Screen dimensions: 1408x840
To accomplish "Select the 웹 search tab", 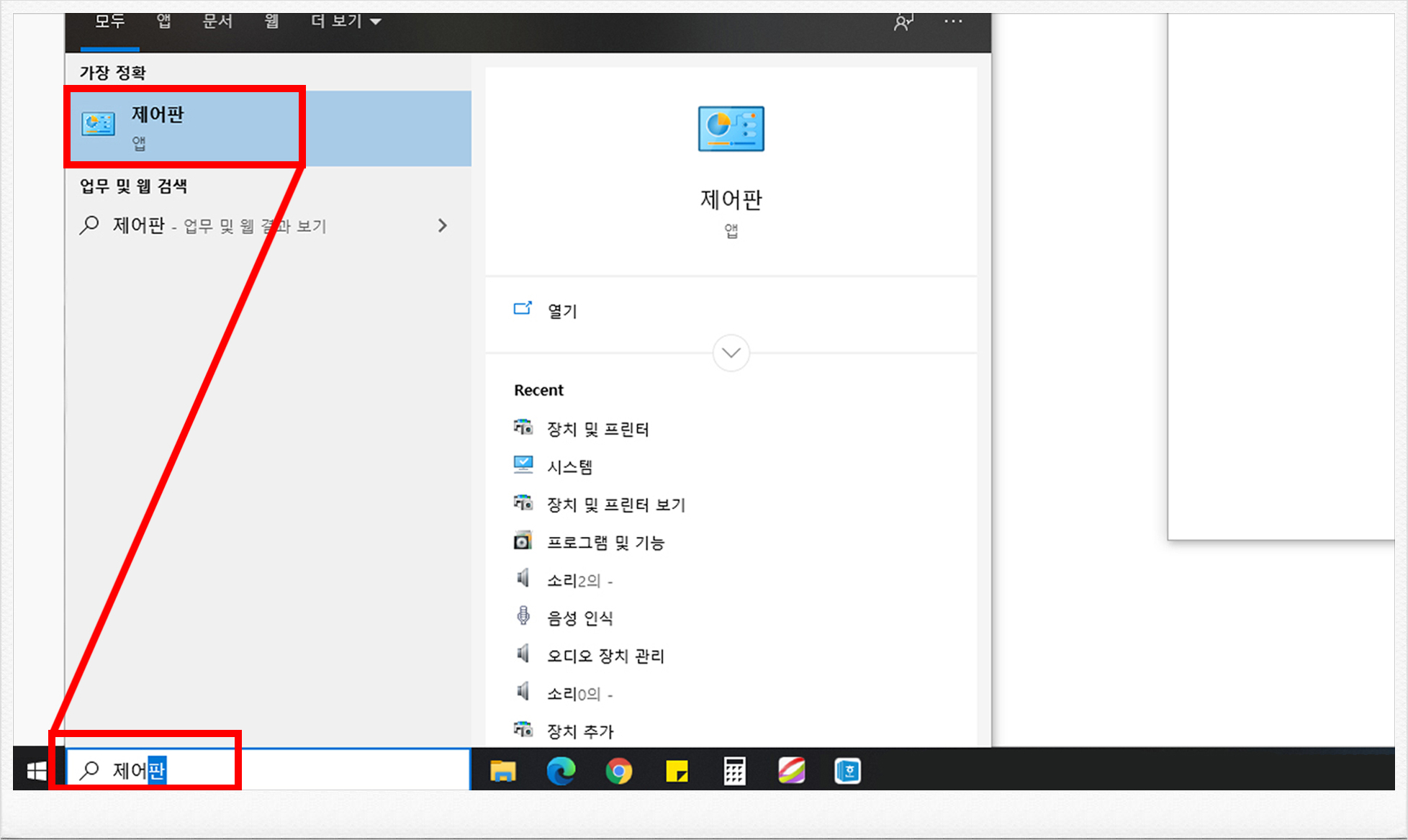I will (271, 22).
